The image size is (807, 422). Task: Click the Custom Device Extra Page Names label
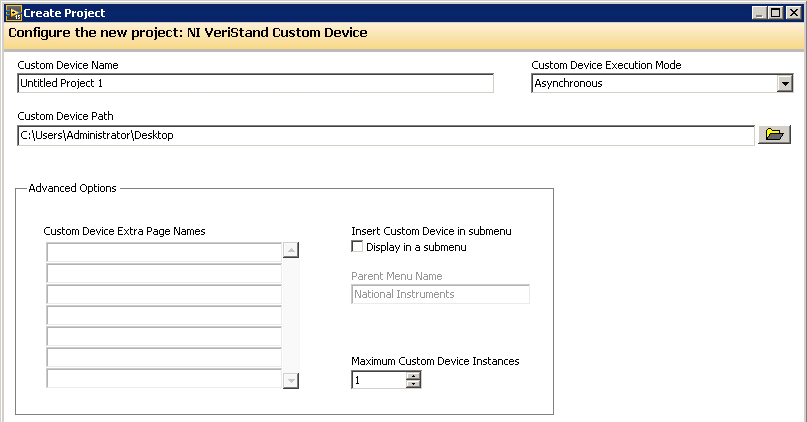point(125,231)
